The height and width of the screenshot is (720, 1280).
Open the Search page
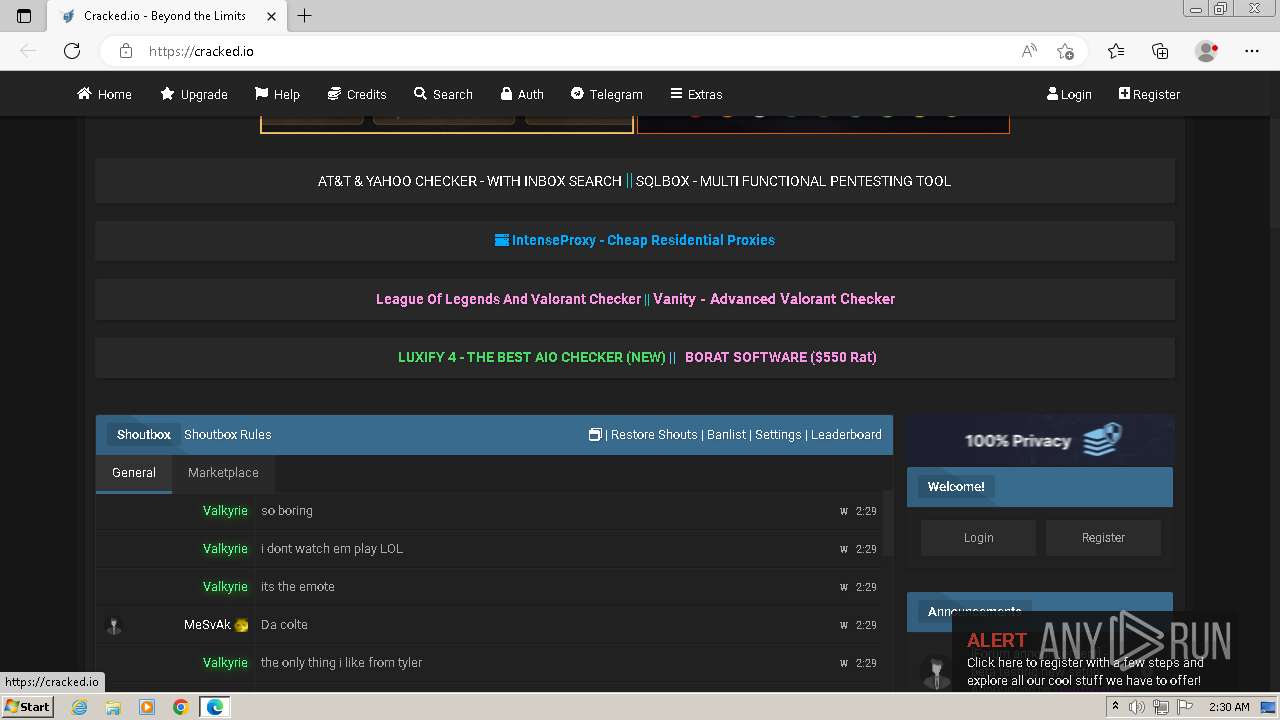pyautogui.click(x=443, y=94)
